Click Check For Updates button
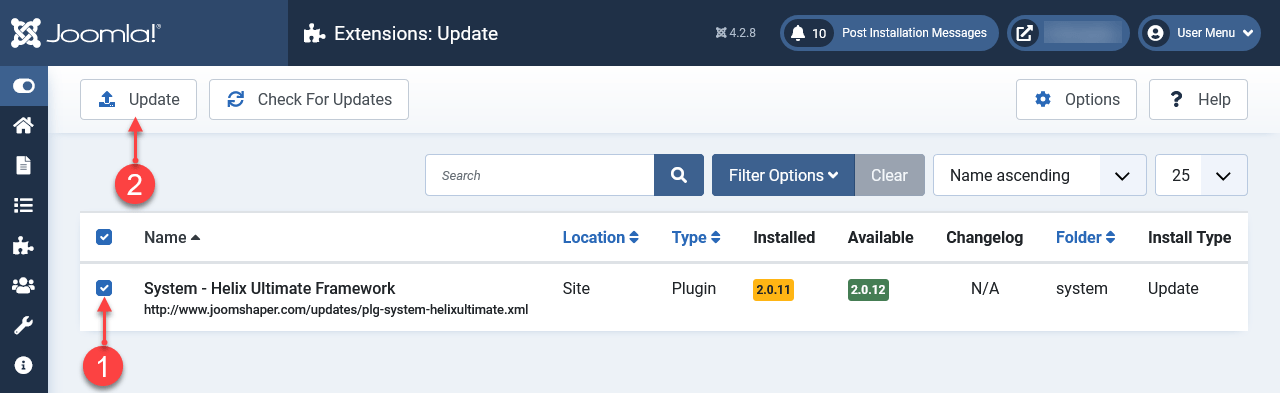This screenshot has height=393, width=1280. coord(308,99)
